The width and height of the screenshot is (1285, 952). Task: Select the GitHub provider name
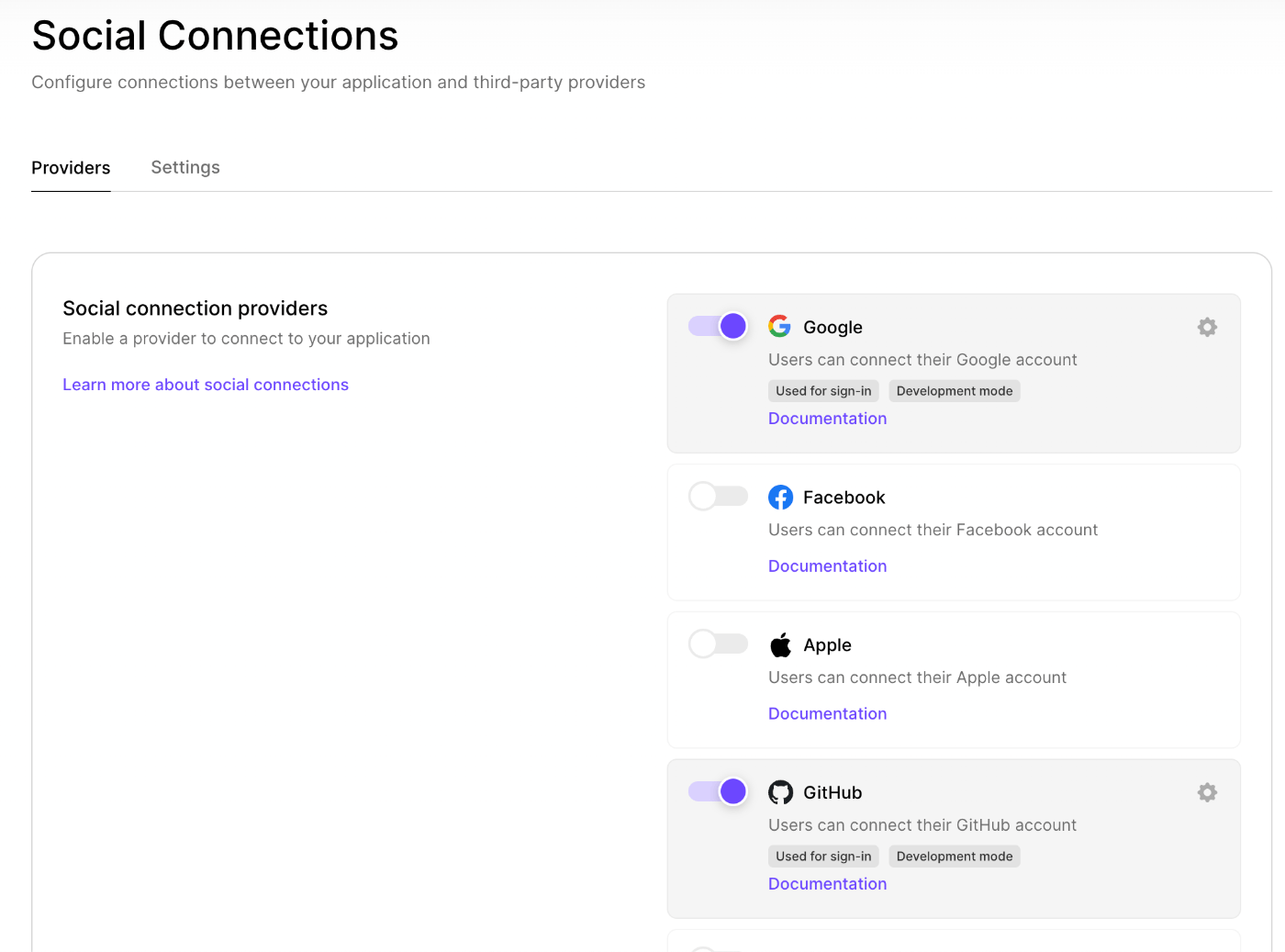(x=832, y=793)
